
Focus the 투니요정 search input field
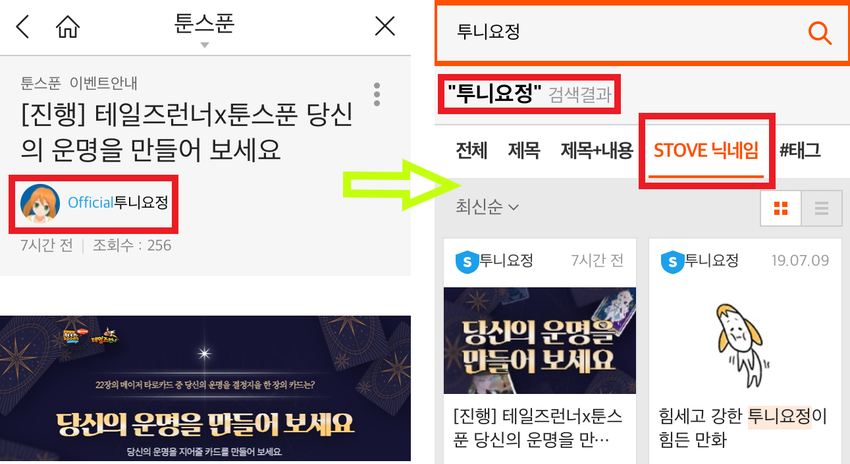coord(623,33)
